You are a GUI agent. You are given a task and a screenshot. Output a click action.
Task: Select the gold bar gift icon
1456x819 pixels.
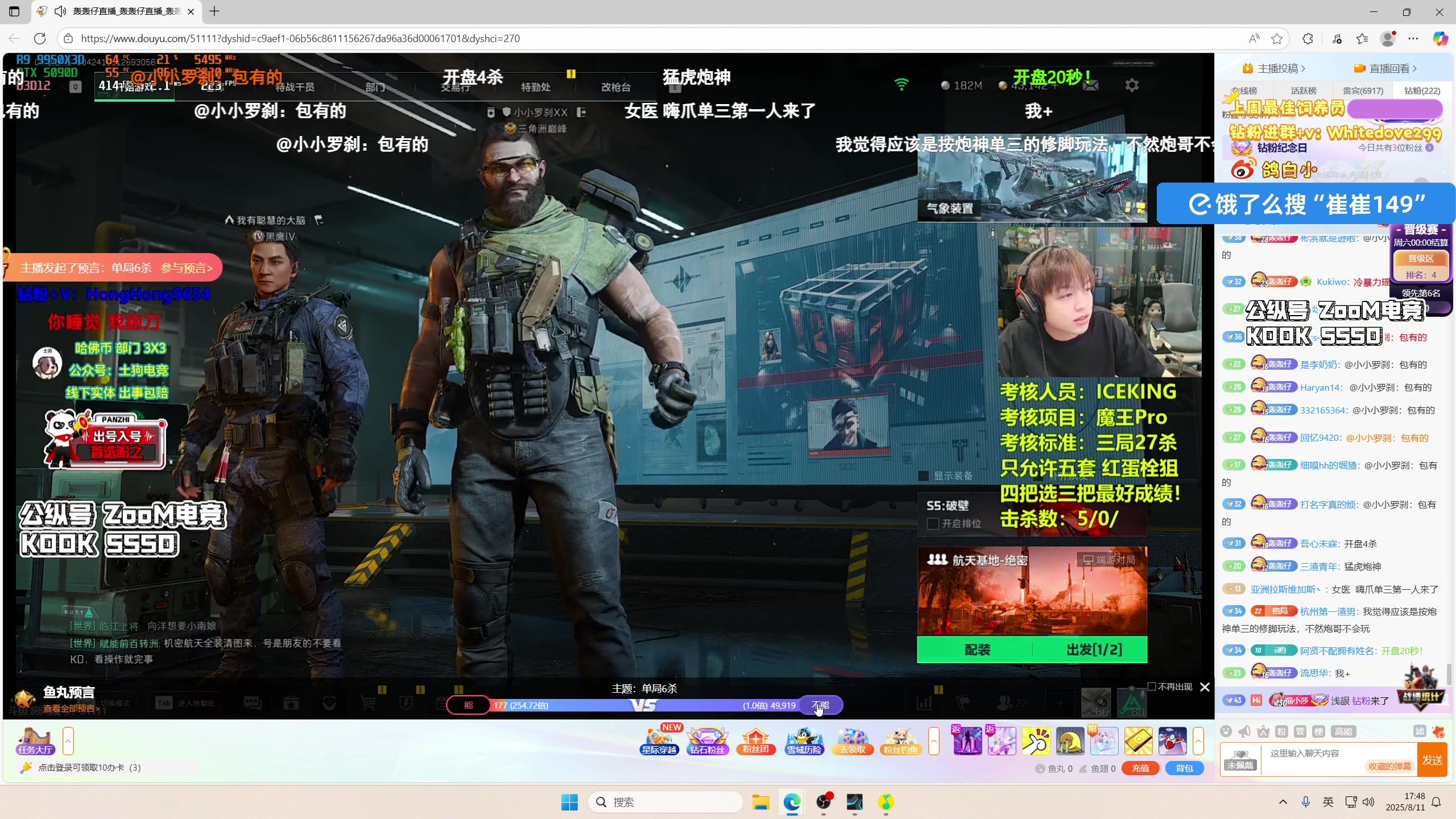tap(1138, 741)
